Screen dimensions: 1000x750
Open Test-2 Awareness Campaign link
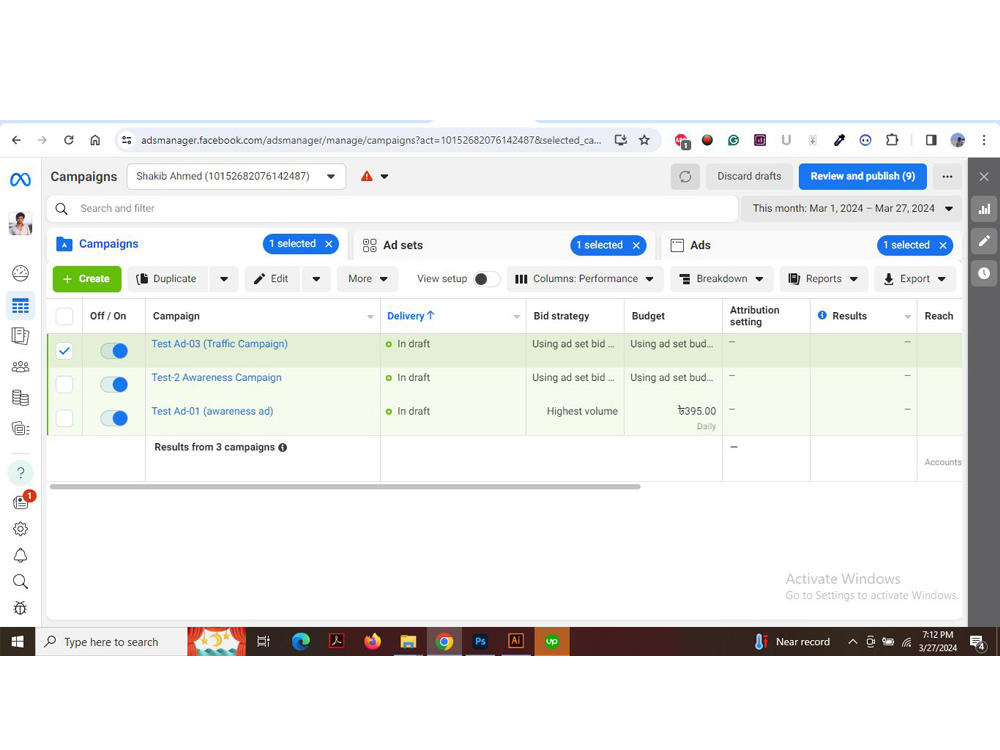tap(216, 378)
